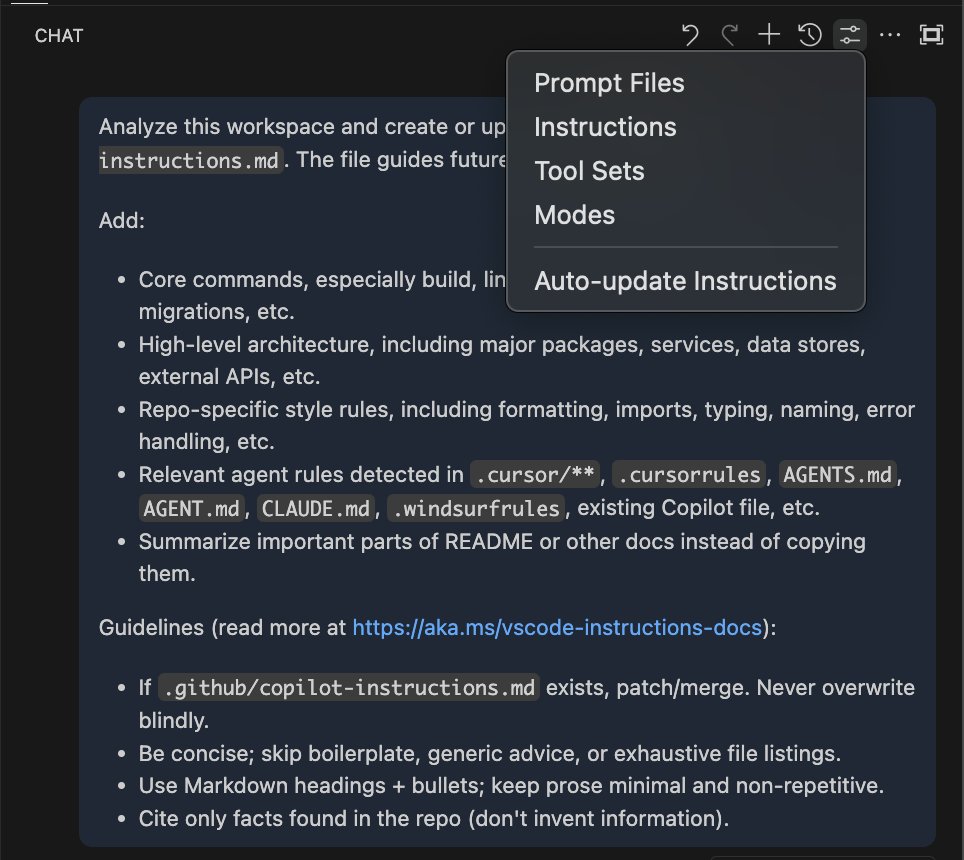
Task: Click the 'High-level architecture' bullet text
Action: point(502,360)
